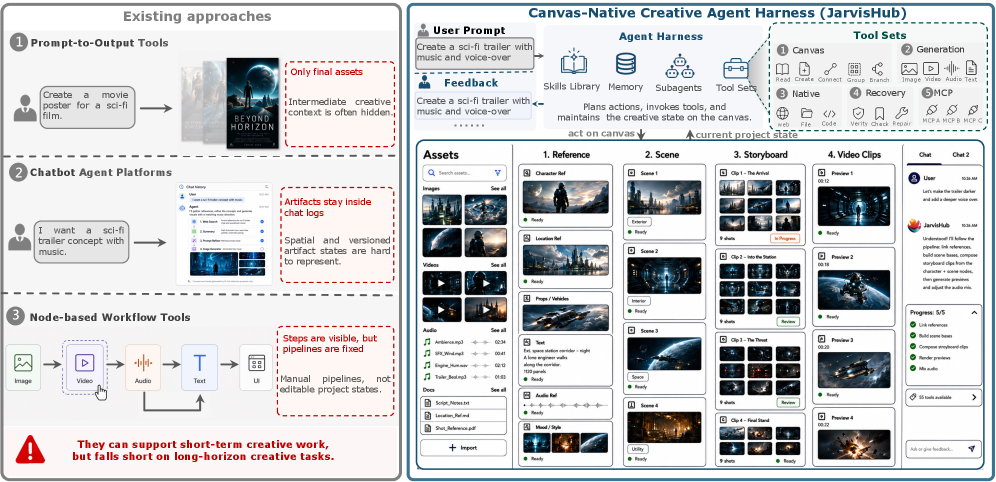This screenshot has width=996, height=482.
Task: Click the Audio node in workflow pipeline
Action: pos(143,367)
